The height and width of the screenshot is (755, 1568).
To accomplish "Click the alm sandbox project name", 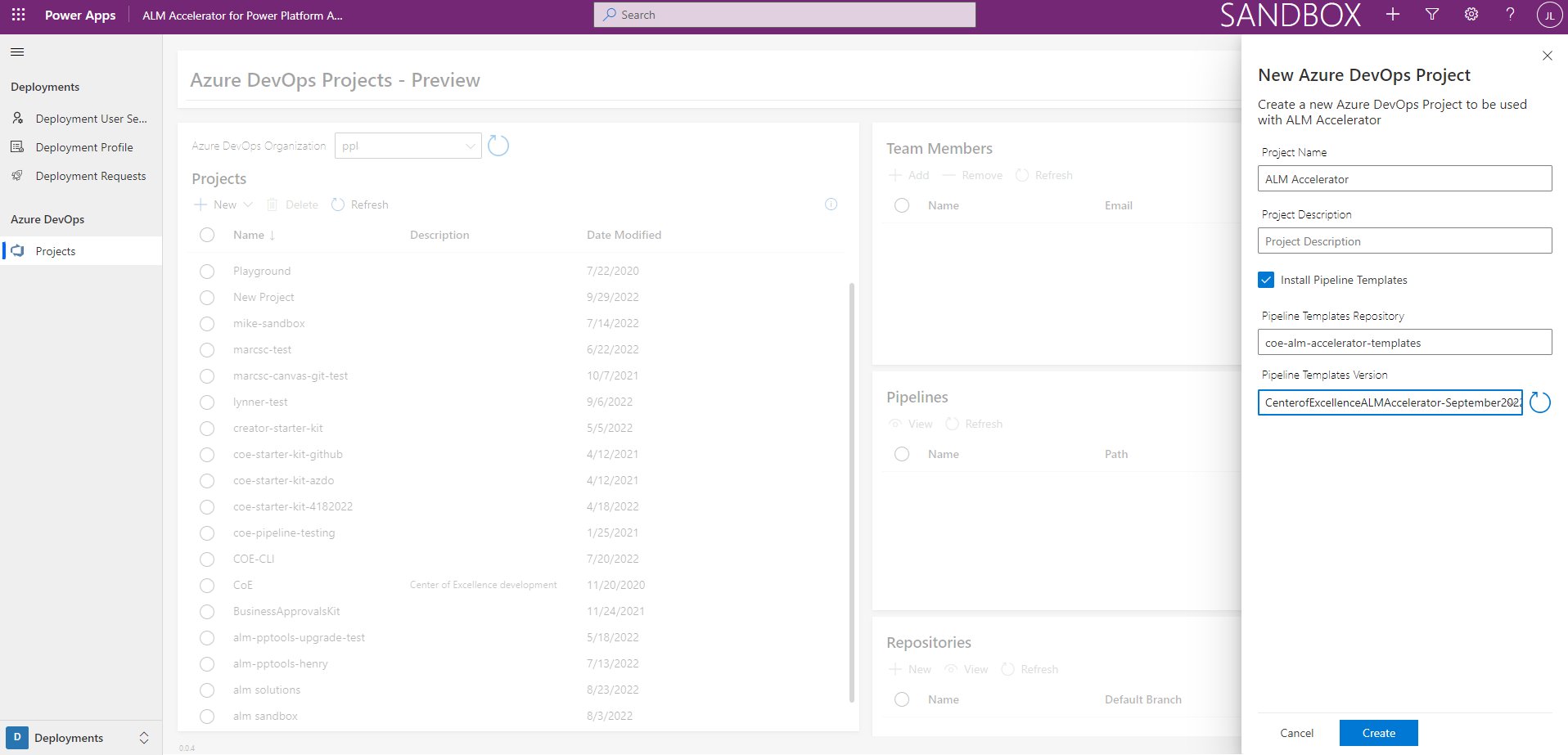I will 265,716.
